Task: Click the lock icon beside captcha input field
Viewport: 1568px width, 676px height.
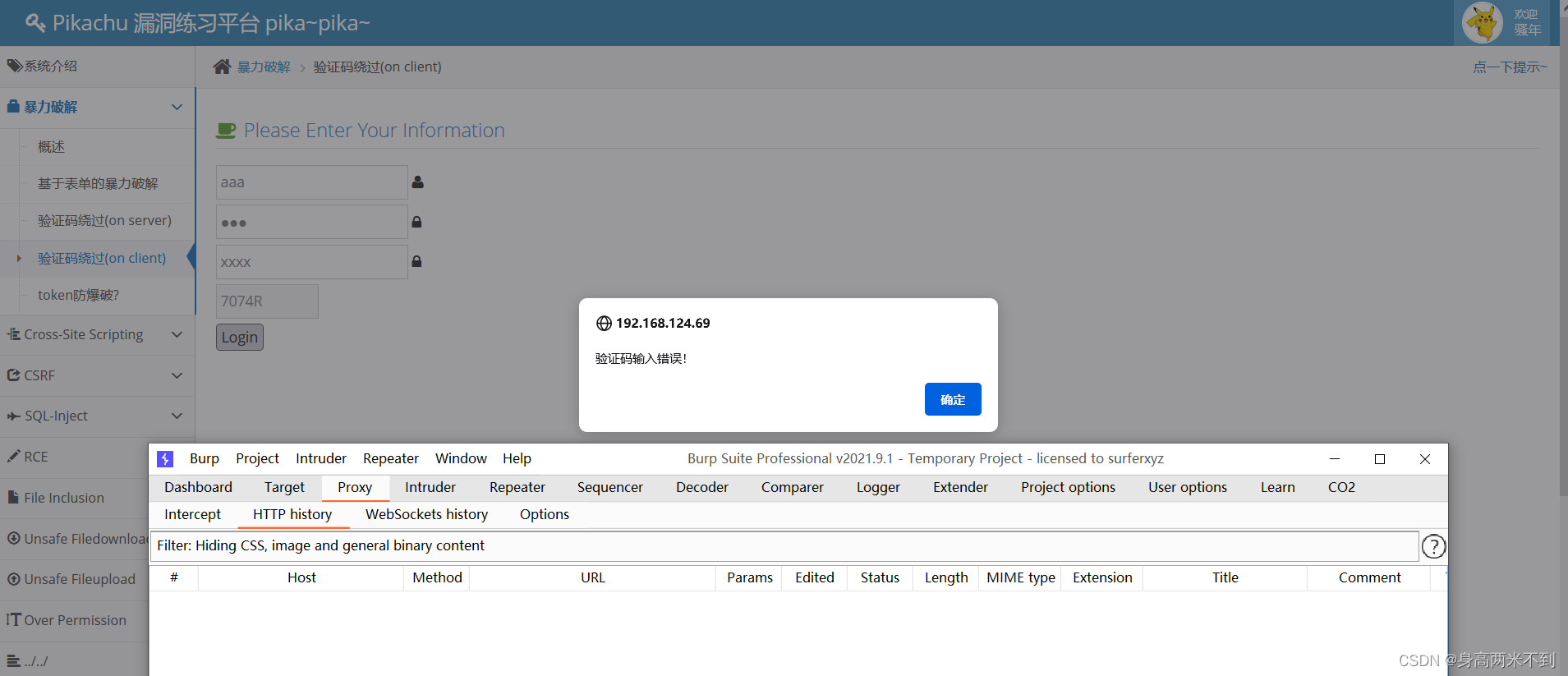Action: point(416,261)
